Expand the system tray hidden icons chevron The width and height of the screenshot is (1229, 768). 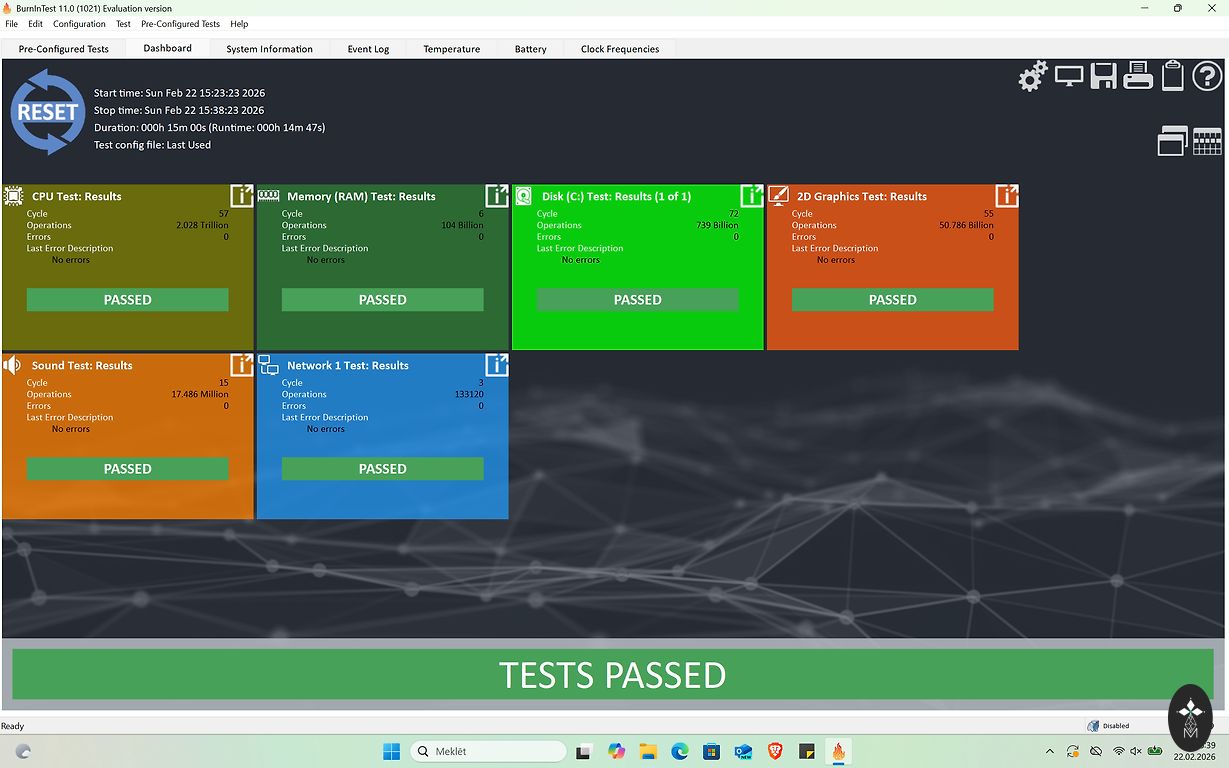1049,751
